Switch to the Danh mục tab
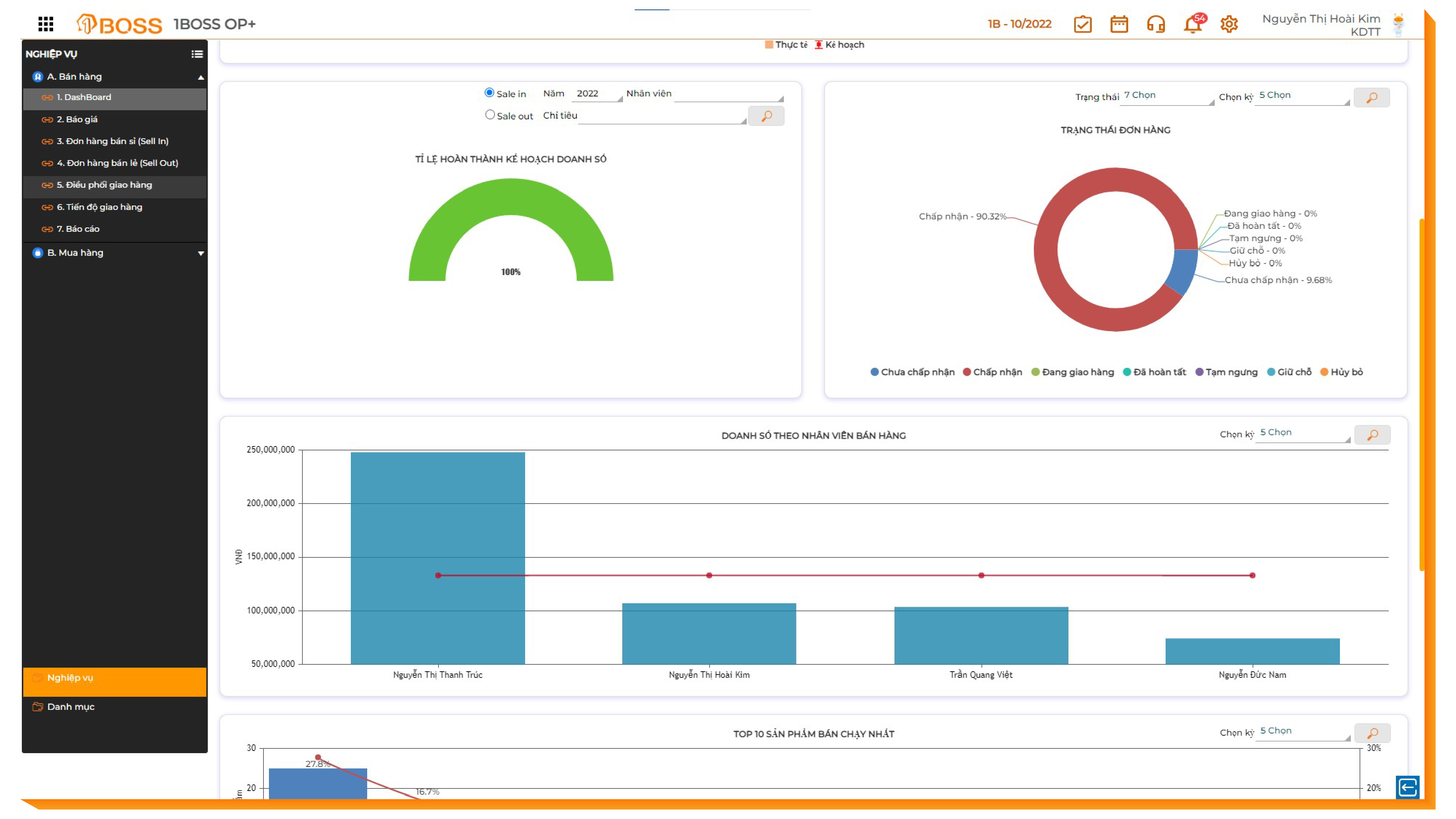This screenshot has height=819, width=1456. click(x=71, y=707)
